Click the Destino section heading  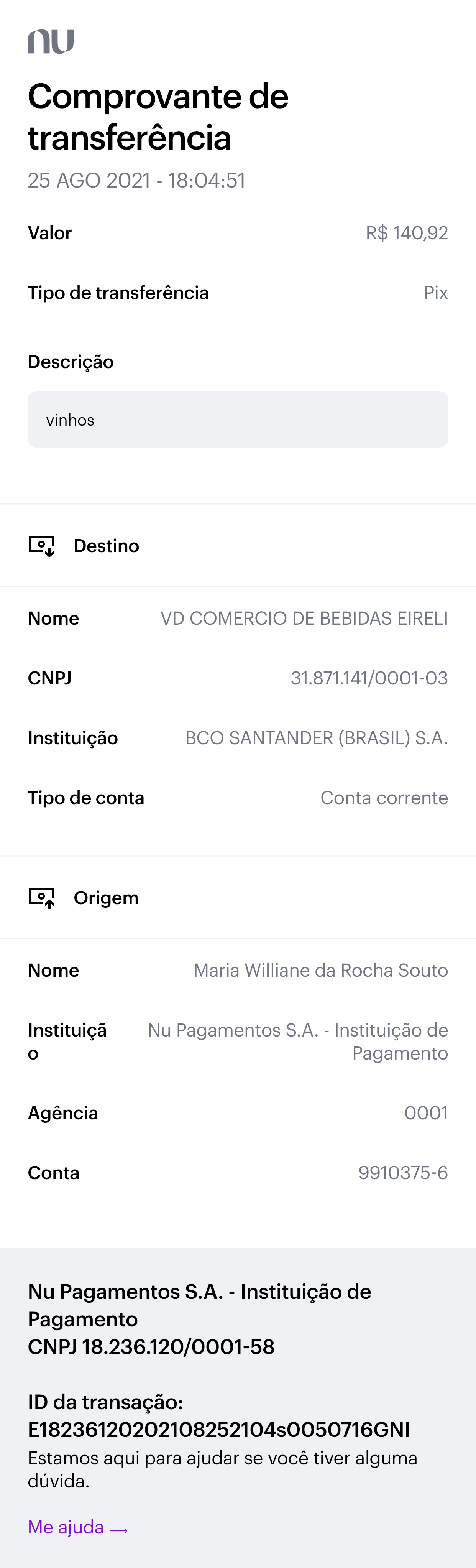click(x=106, y=545)
